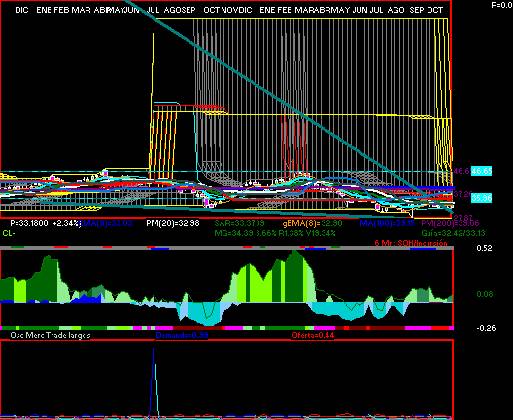The width and height of the screenshot is (513, 420).
Task: Click the 'Osc Merc Trade largos' panel title
Action: tap(50, 335)
